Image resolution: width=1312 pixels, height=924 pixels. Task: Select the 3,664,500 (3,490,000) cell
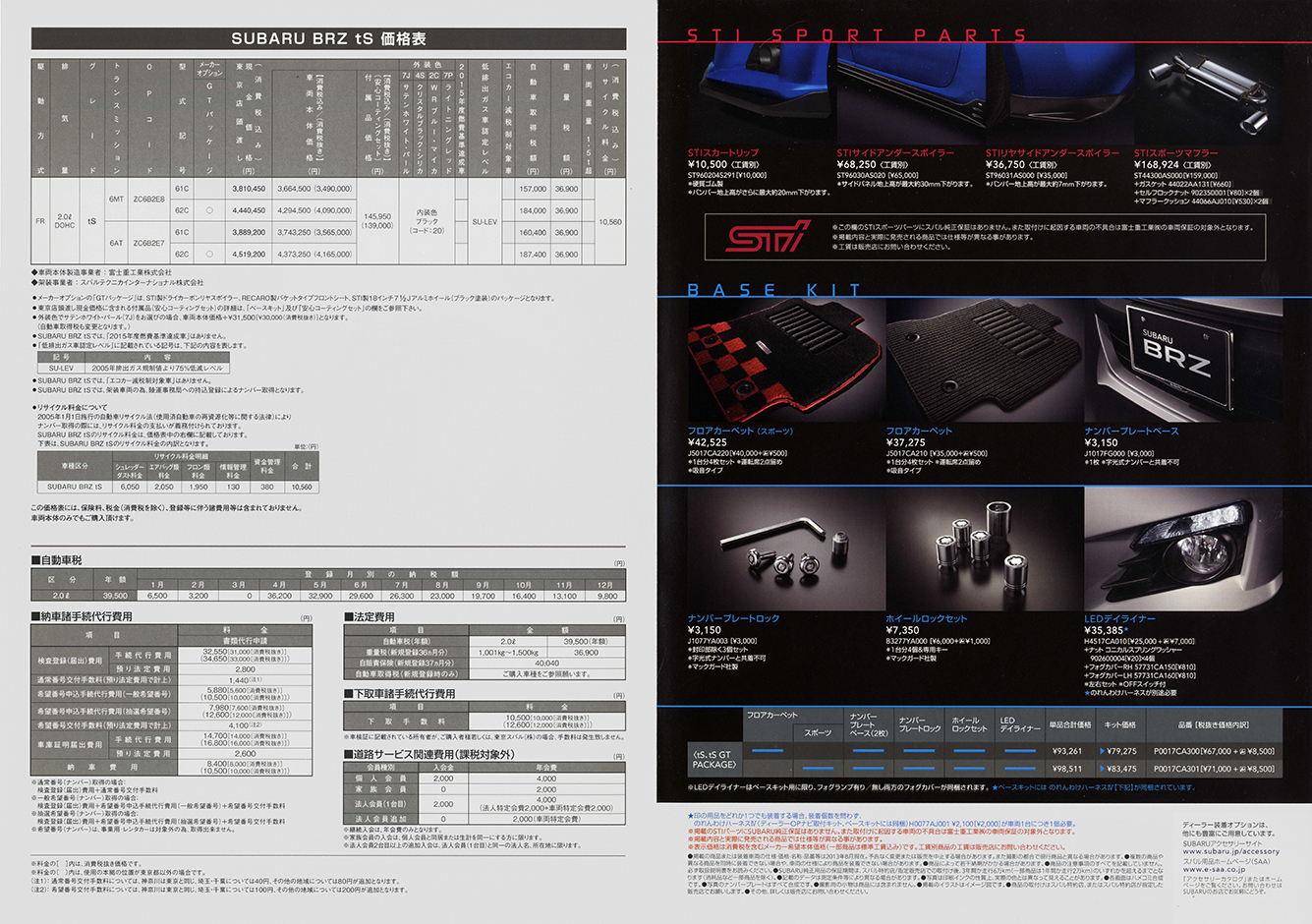[x=314, y=189]
